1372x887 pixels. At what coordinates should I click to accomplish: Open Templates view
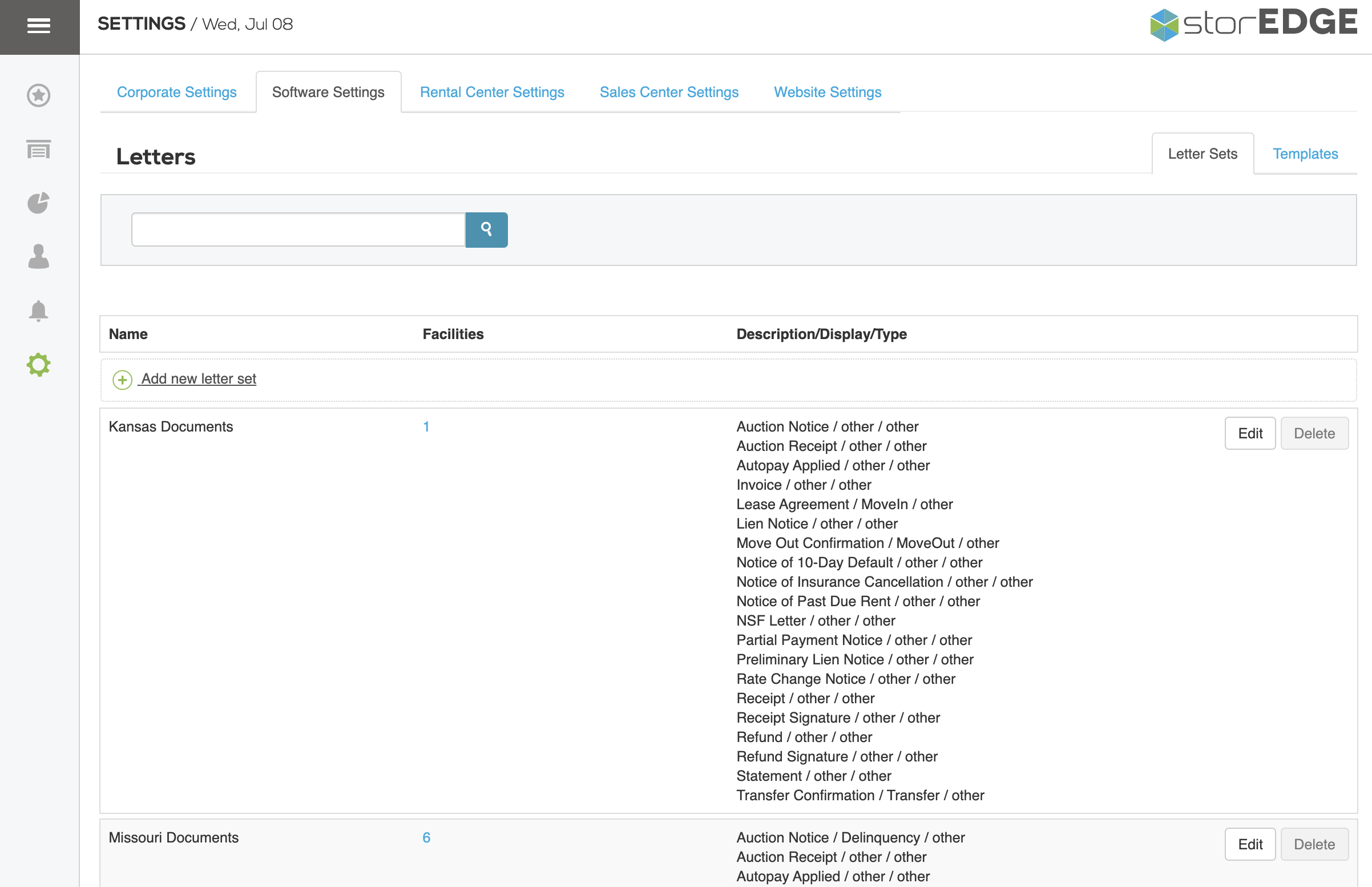pyautogui.click(x=1304, y=153)
